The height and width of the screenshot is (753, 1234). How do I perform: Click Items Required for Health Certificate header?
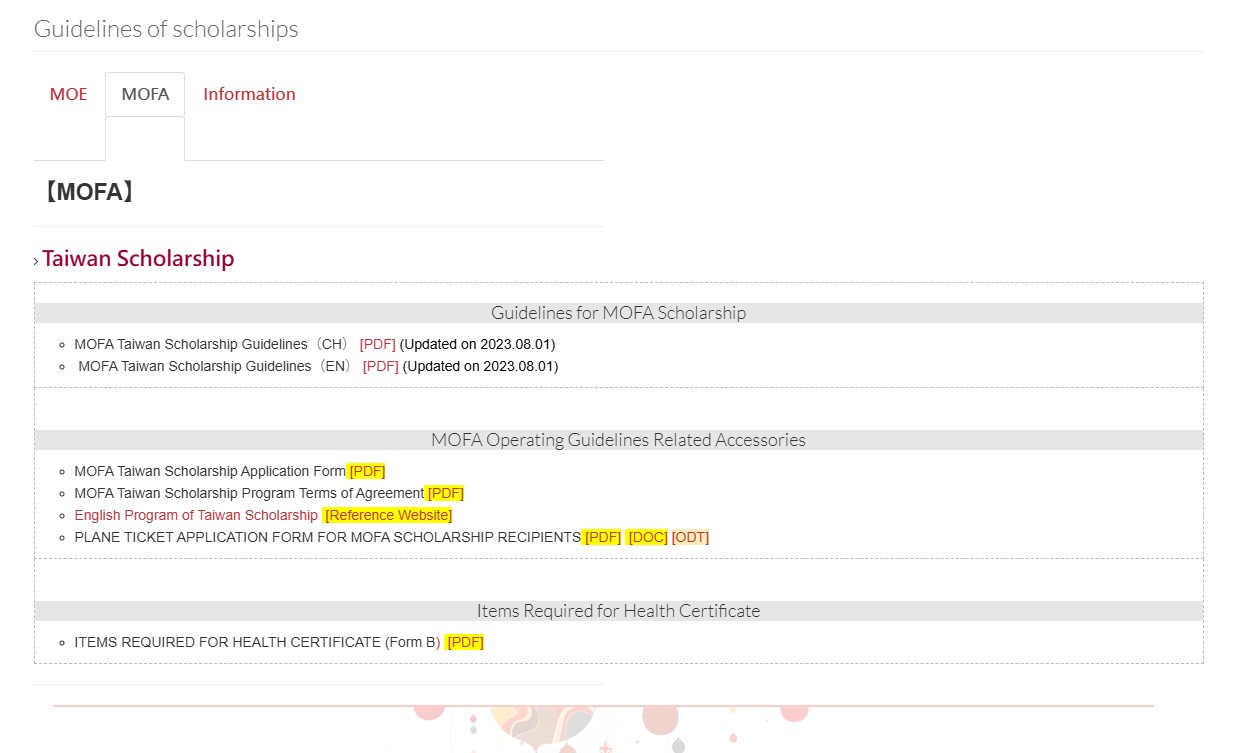point(618,611)
